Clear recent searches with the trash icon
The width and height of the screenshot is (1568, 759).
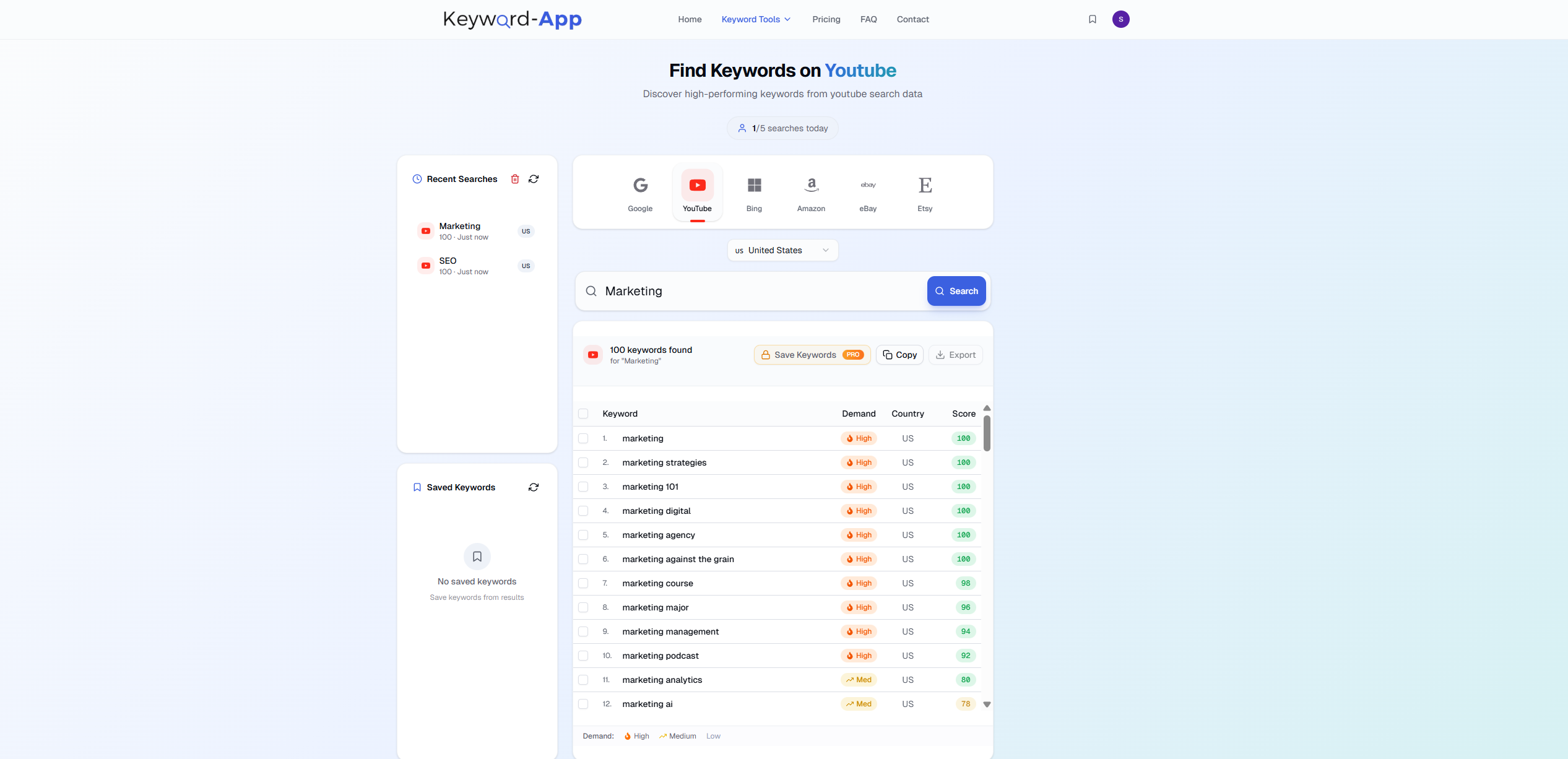pos(515,179)
